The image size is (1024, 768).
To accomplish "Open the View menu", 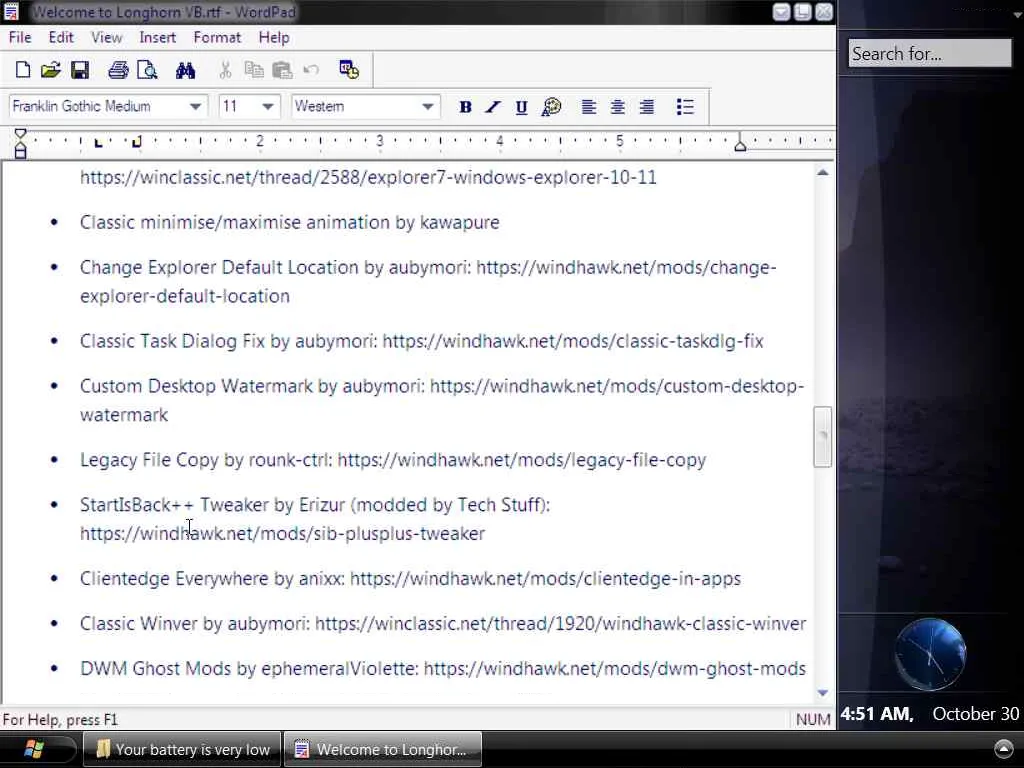I will [x=106, y=37].
